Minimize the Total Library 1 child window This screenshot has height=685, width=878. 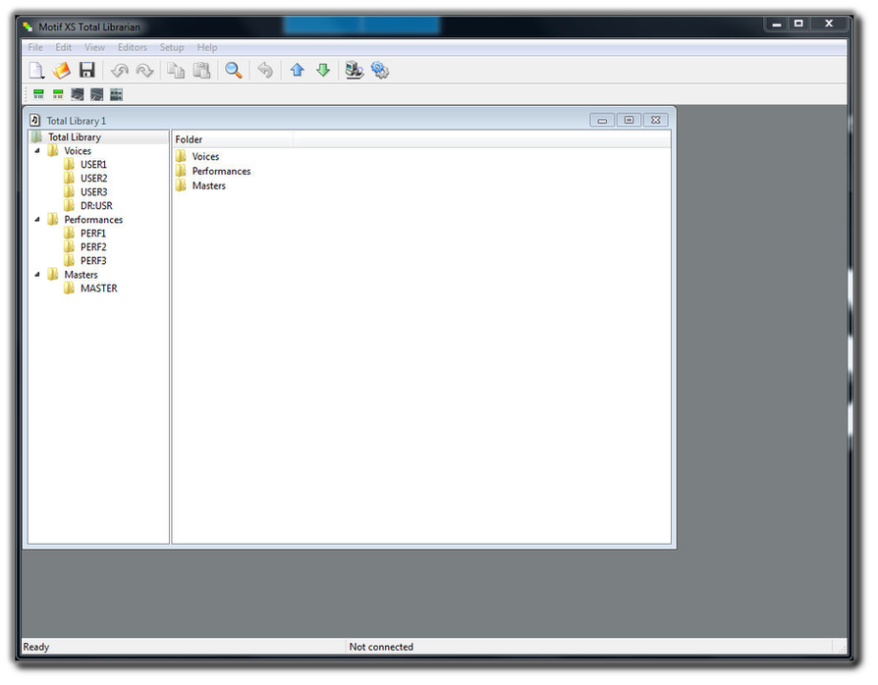click(602, 120)
